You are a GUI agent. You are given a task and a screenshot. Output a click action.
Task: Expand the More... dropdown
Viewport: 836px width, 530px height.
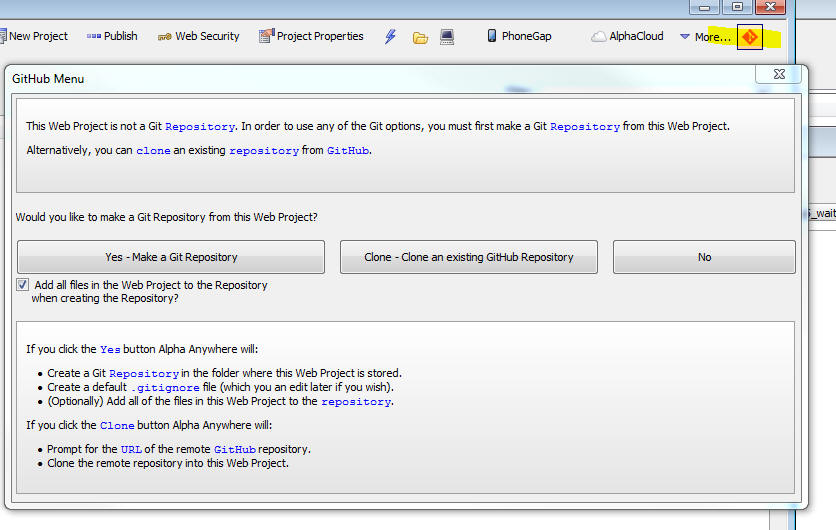coord(705,37)
